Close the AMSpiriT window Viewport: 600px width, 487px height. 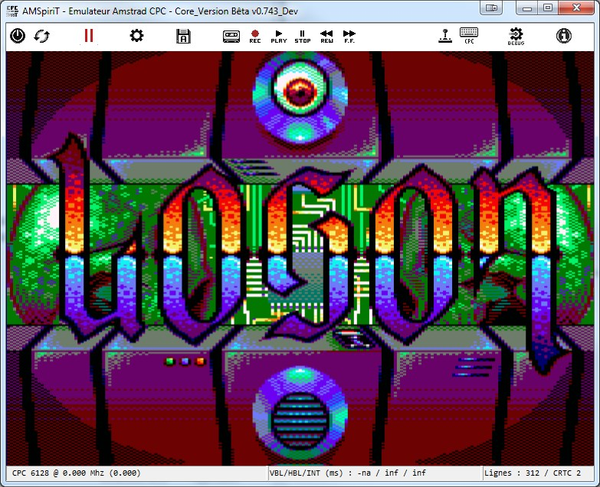coord(576,7)
